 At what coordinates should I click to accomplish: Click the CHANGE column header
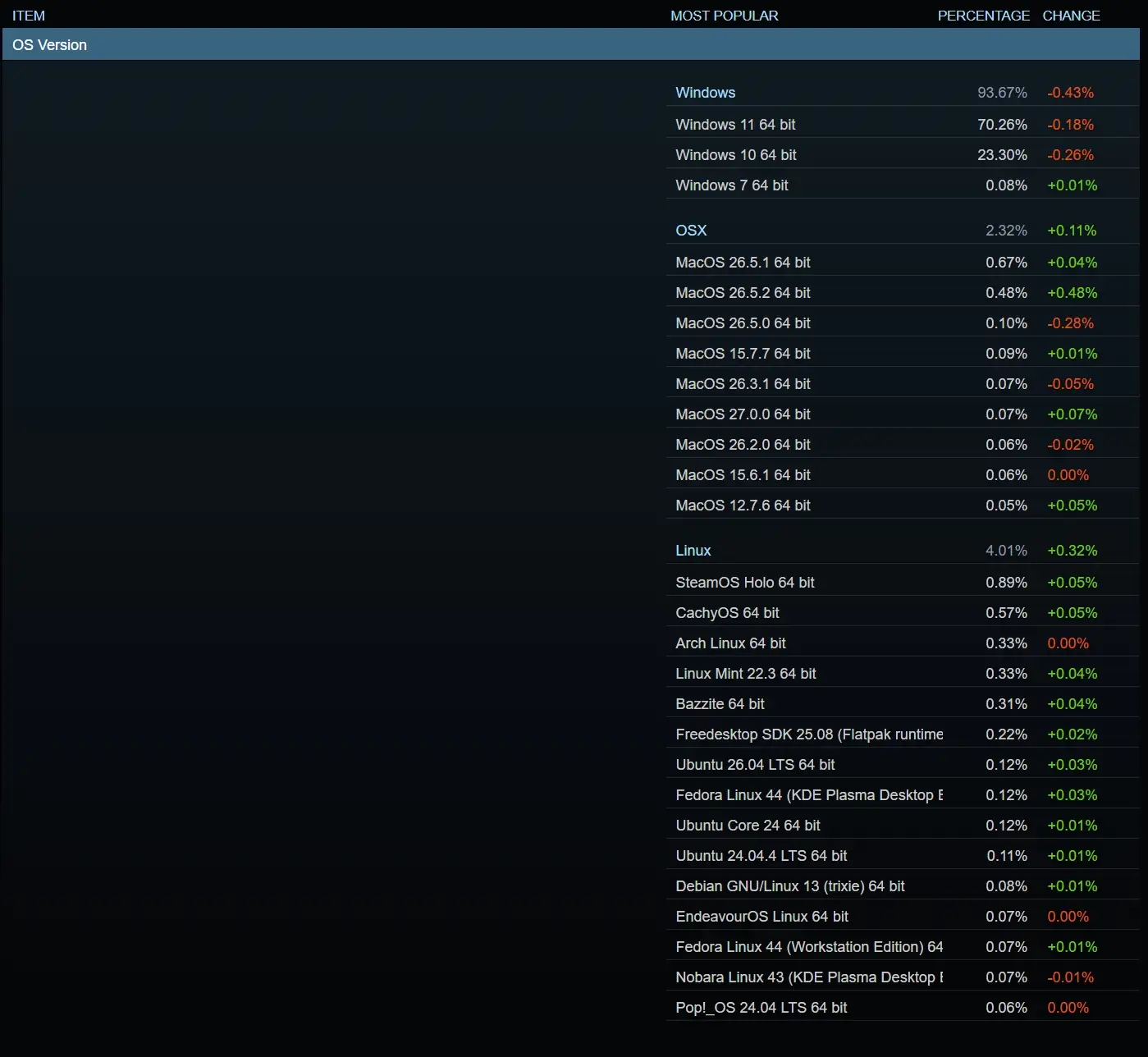[x=1071, y=16]
